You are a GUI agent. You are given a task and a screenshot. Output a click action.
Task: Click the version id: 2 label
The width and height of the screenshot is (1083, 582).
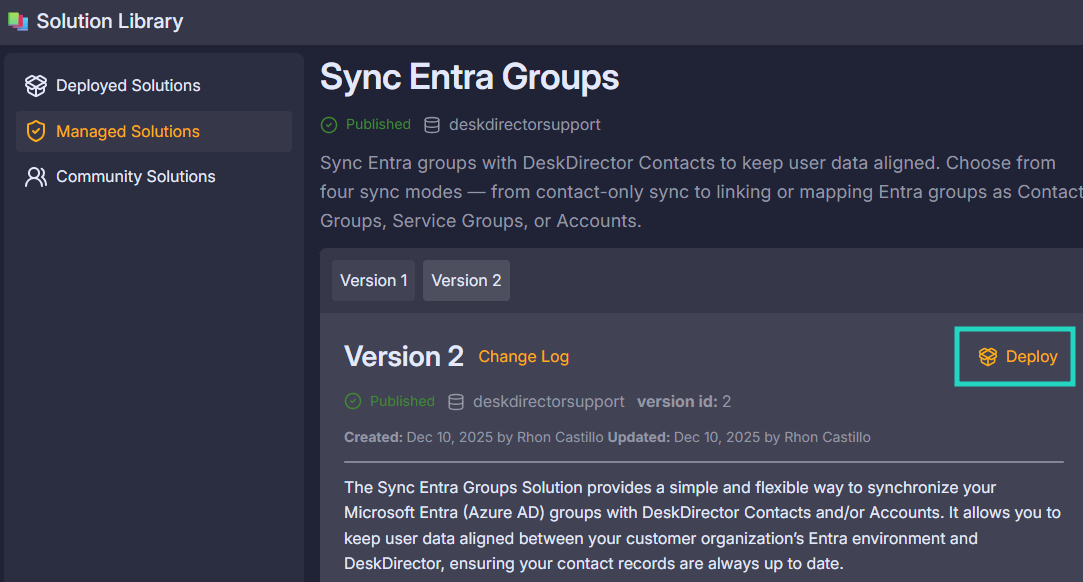click(684, 402)
